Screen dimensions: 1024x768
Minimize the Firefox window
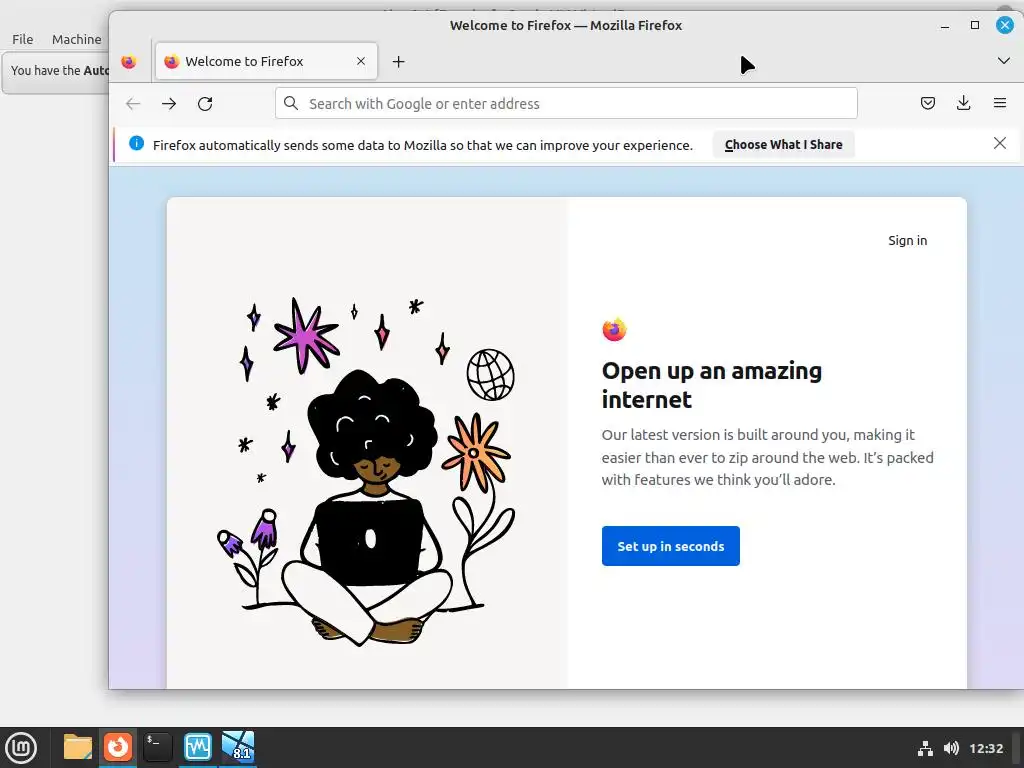coord(944,25)
